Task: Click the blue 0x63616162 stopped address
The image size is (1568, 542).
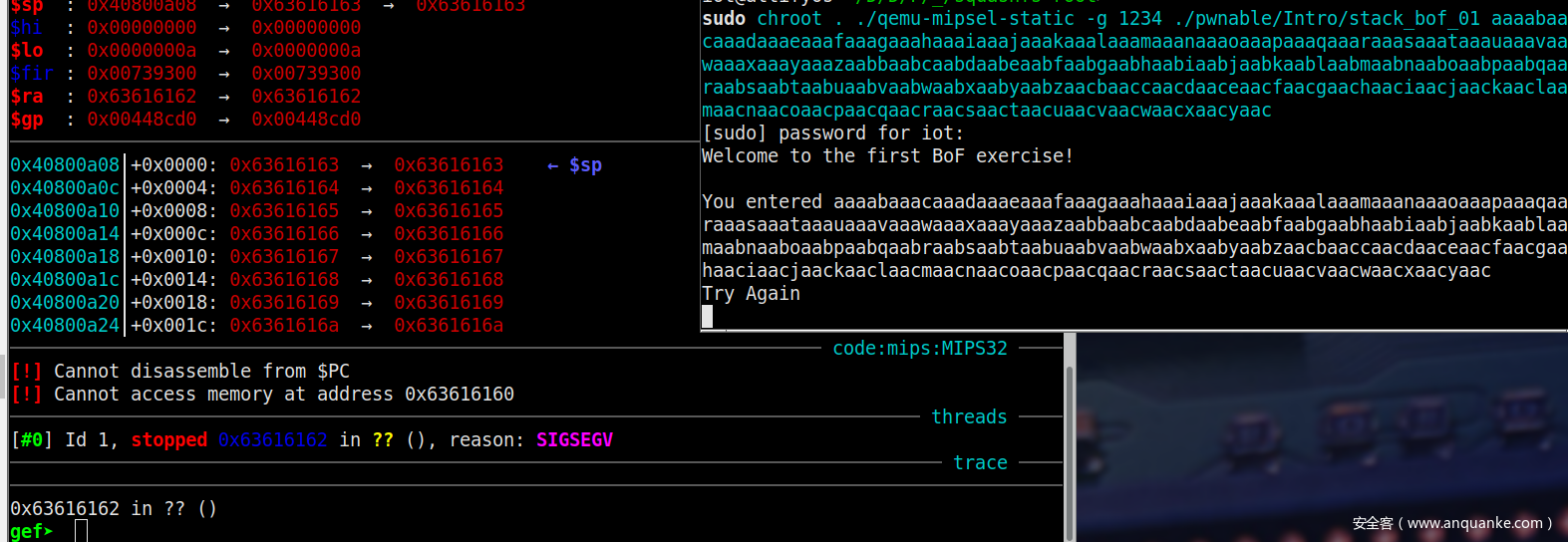Action: click(272, 440)
